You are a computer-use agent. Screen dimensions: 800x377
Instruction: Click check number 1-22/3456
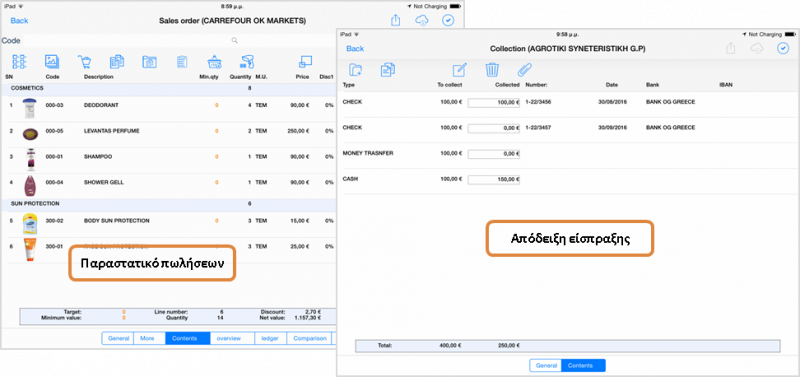click(x=538, y=102)
